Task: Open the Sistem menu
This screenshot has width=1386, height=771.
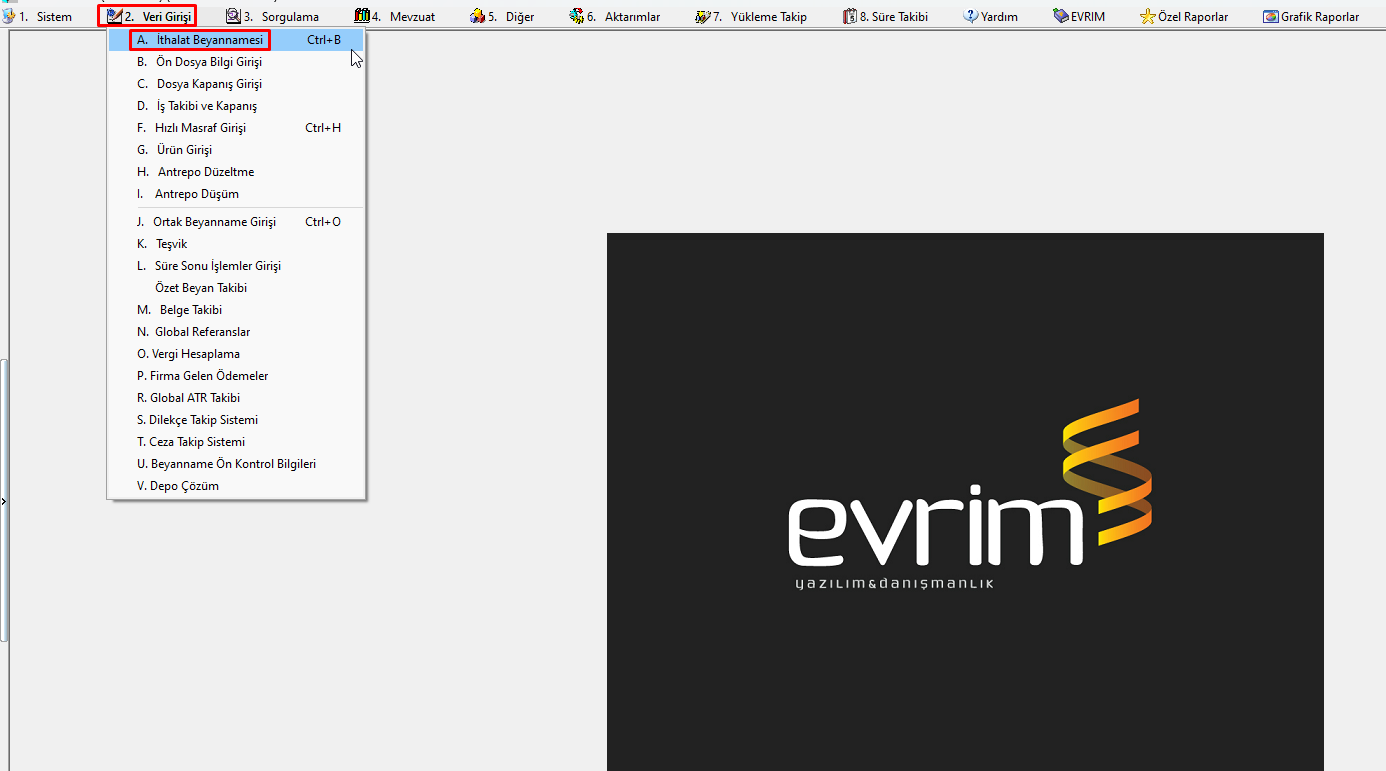Action: coord(46,17)
